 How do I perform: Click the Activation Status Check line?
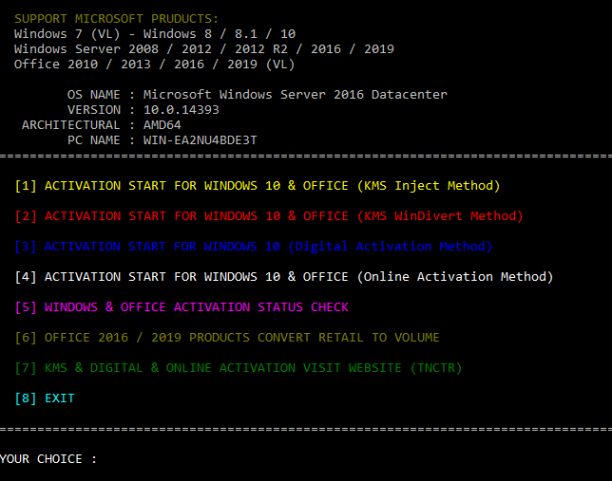[x=181, y=307]
